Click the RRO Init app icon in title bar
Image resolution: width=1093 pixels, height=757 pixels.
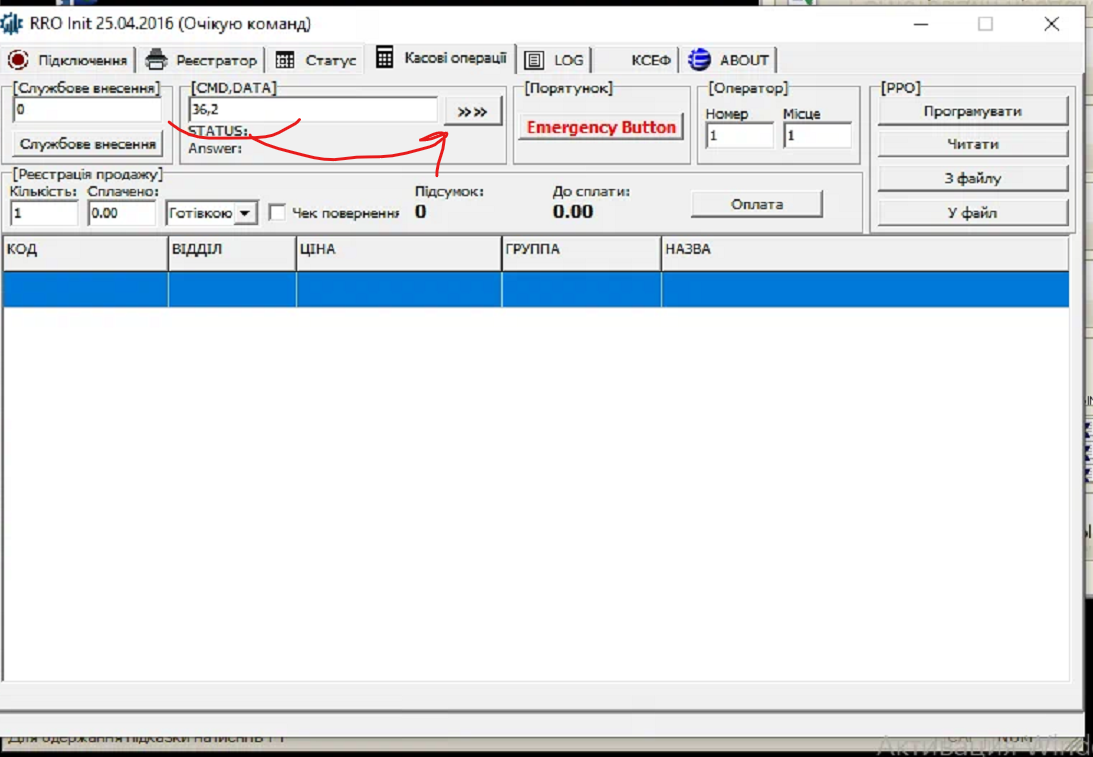point(12,23)
